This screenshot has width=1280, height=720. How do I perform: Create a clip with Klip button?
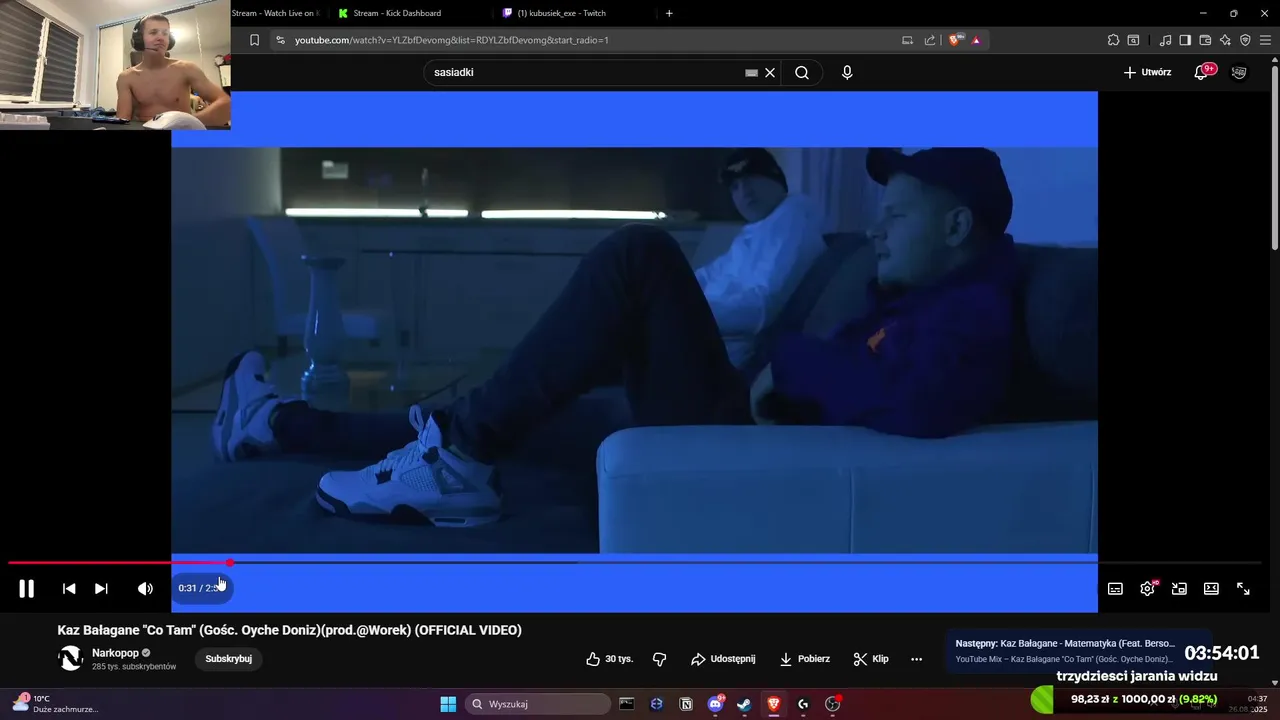870,659
